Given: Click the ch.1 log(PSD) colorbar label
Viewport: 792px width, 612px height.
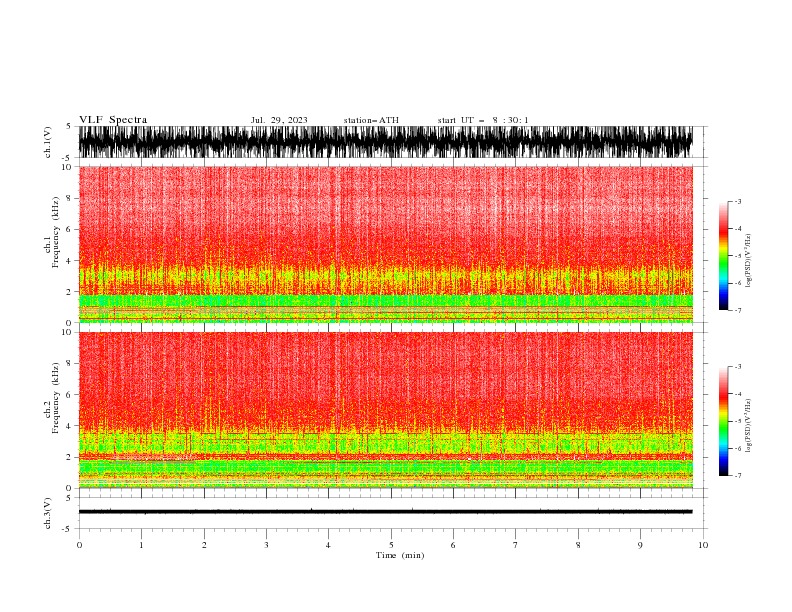Looking at the screenshot, I should tap(748, 261).
